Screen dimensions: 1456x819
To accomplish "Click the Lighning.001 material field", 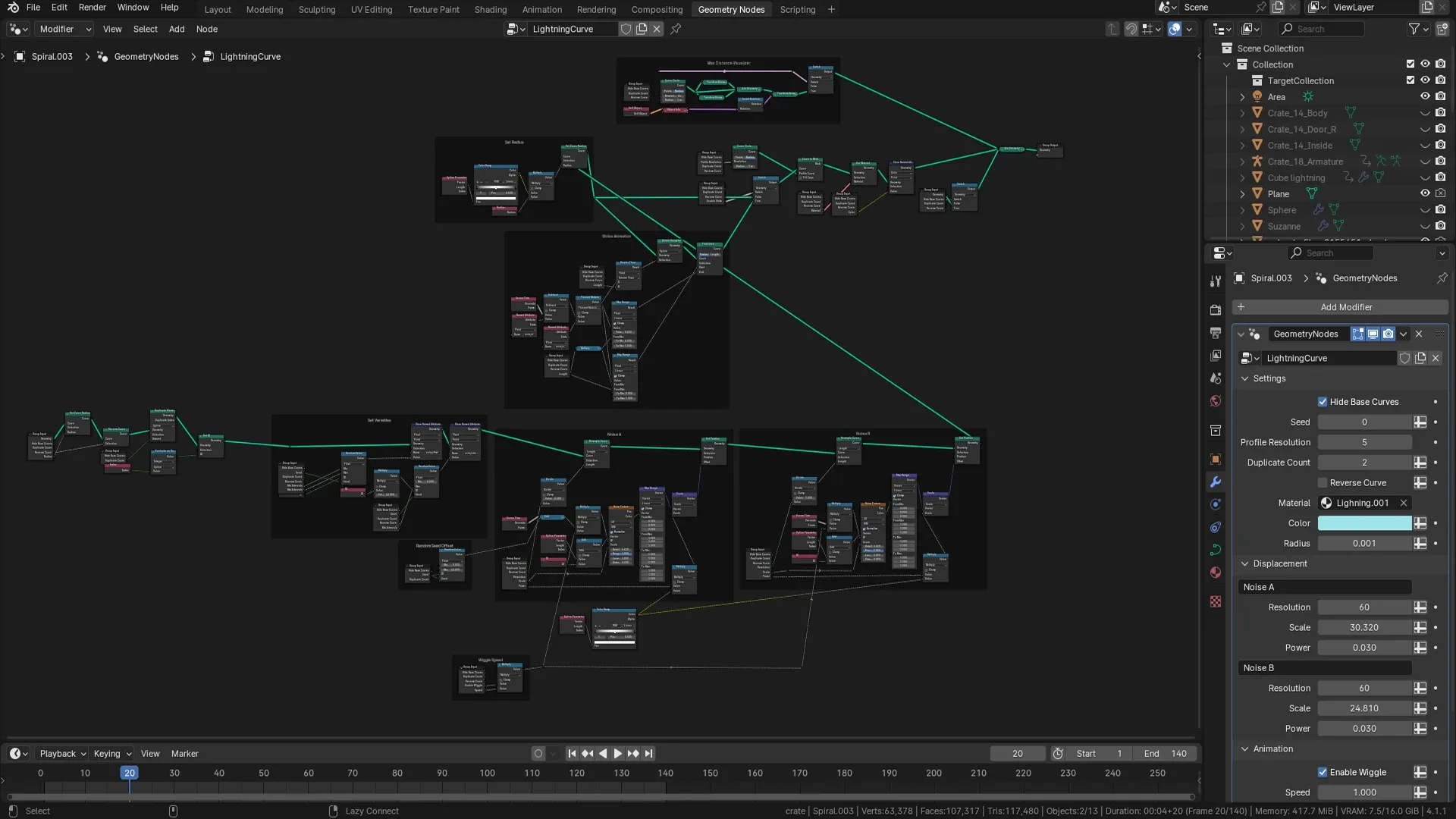I will coord(1361,503).
